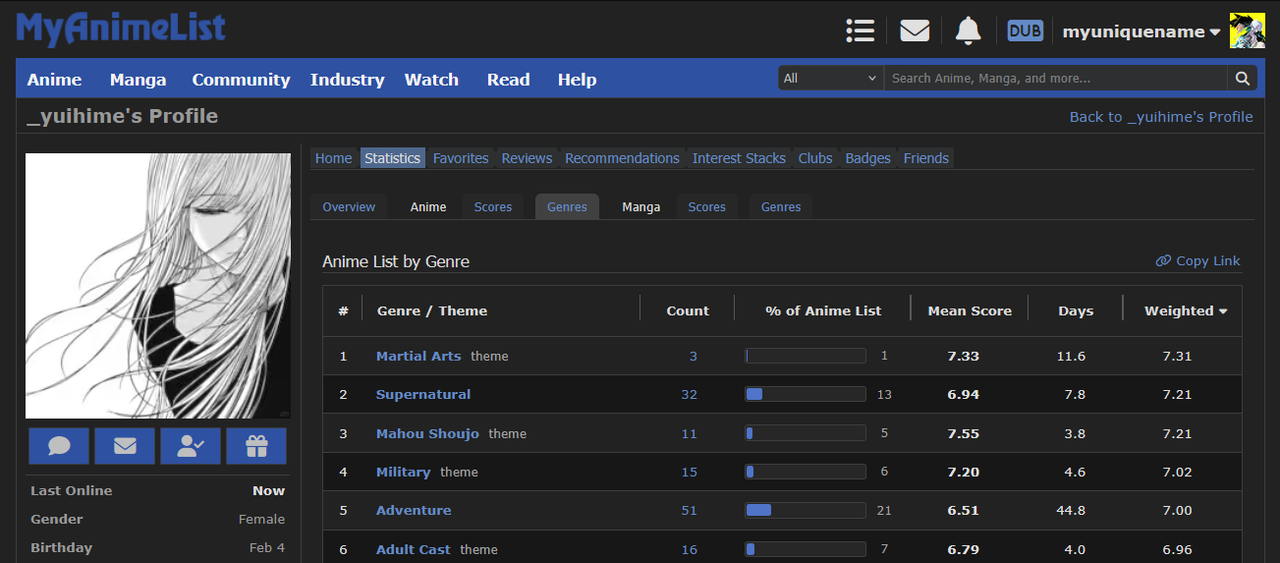The image size is (1280, 563).
Task: Click the count 15 for Military
Action: [x=689, y=472]
